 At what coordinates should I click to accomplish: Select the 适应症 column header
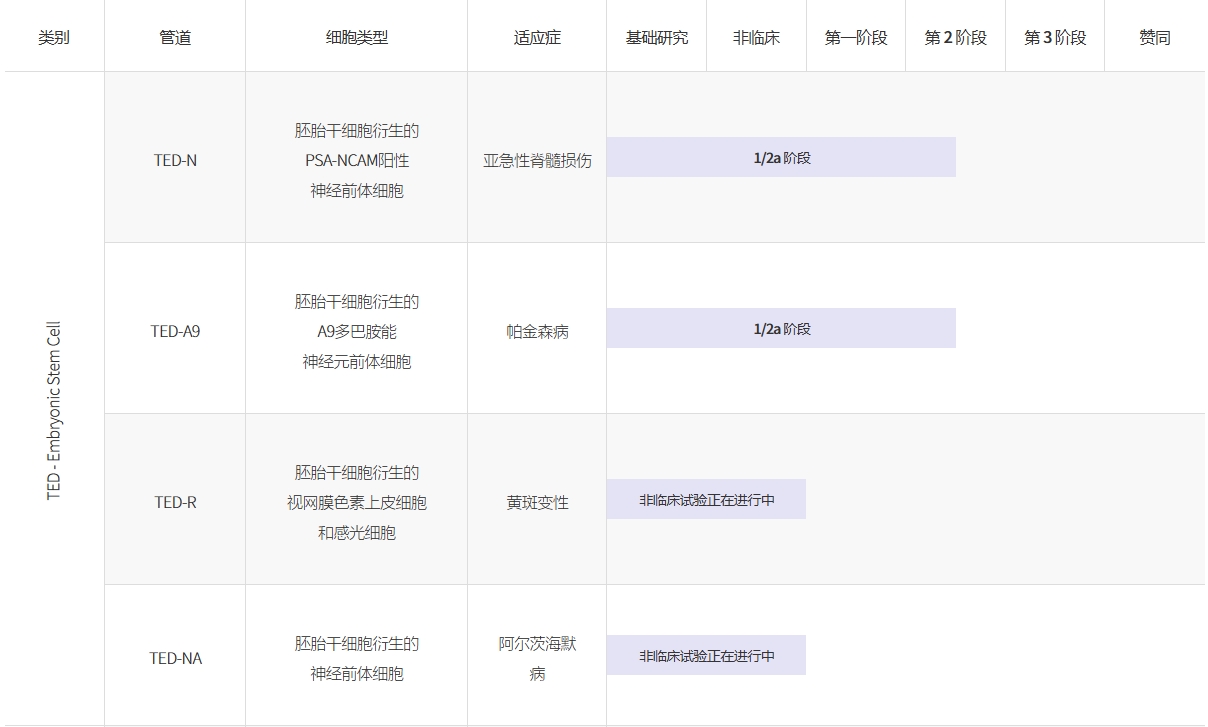[x=537, y=38]
